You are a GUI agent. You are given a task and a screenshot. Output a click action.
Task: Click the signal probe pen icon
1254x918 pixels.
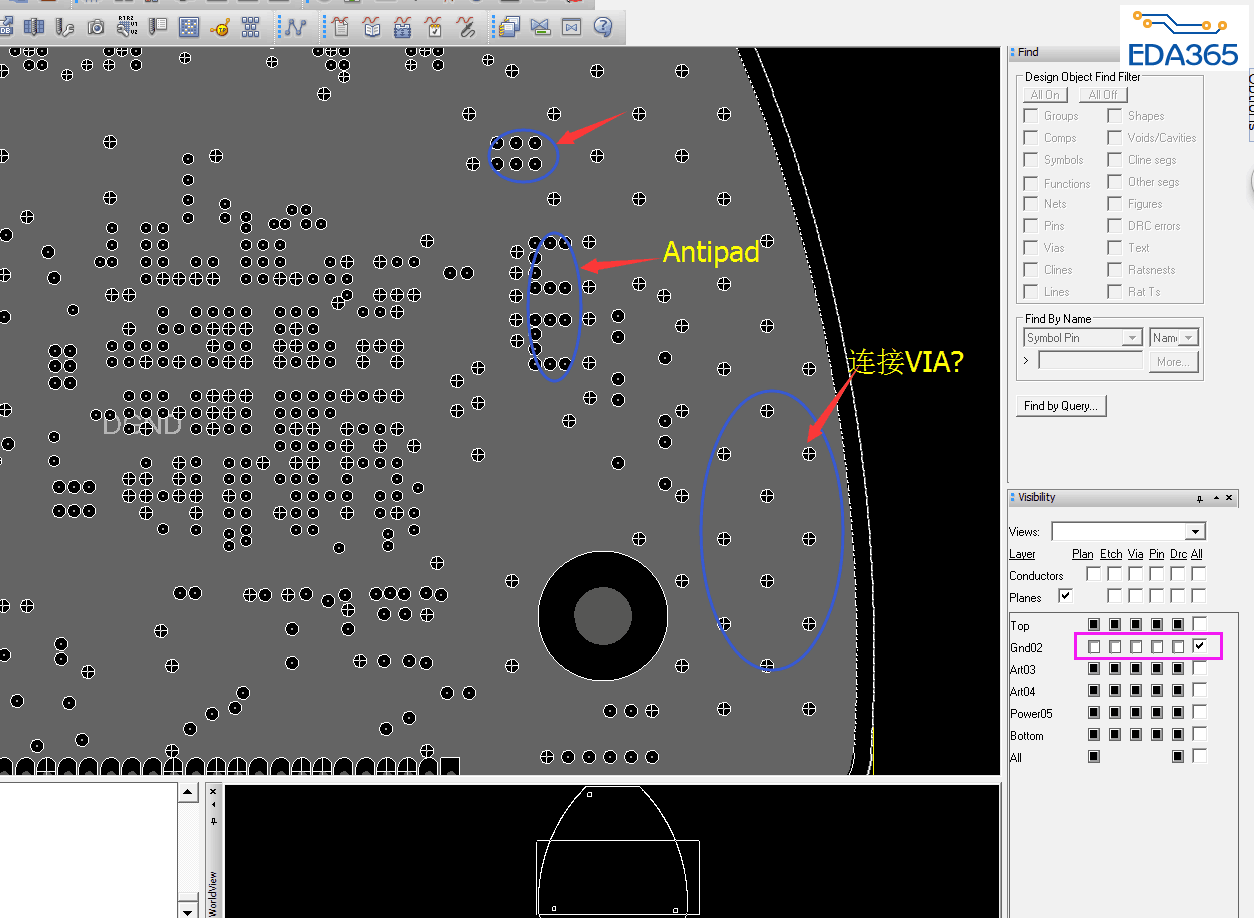click(x=465, y=28)
